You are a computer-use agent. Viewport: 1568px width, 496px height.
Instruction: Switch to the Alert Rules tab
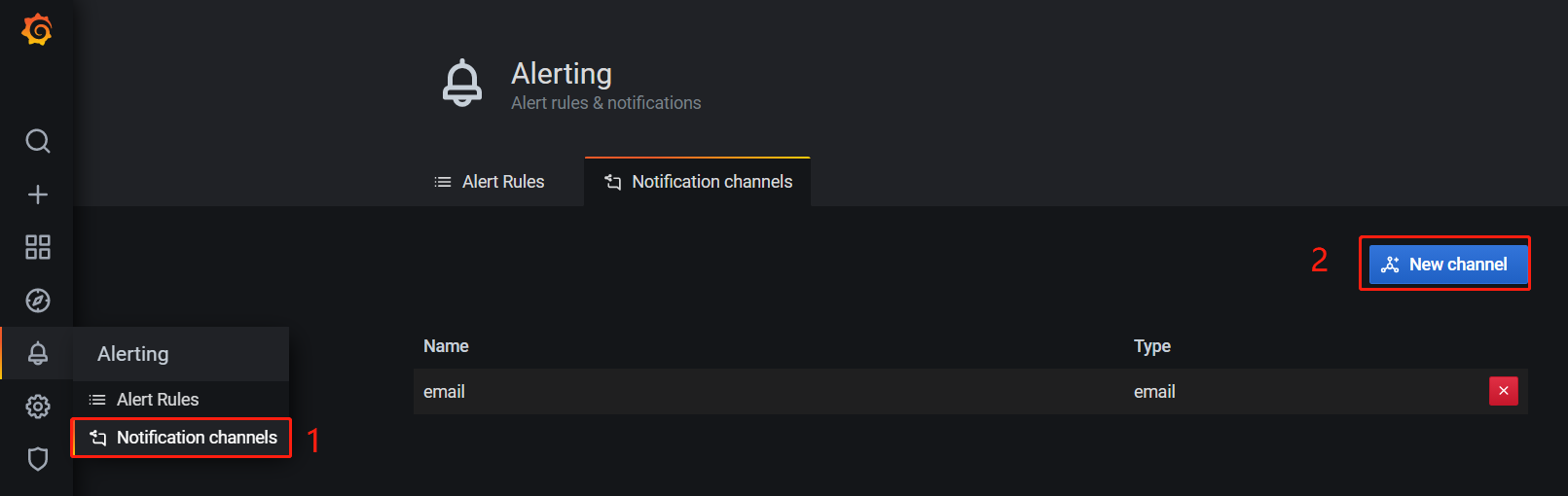pos(489,182)
